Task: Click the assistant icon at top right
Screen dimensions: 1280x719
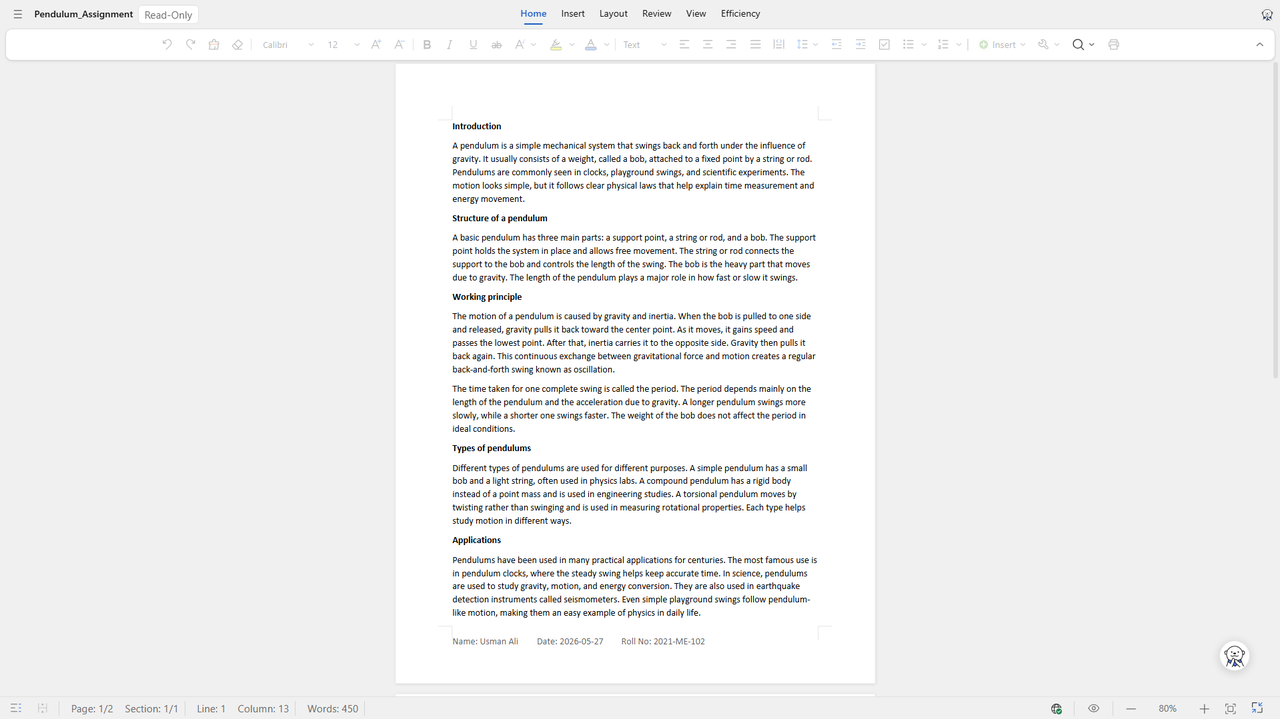Action: click(1267, 15)
